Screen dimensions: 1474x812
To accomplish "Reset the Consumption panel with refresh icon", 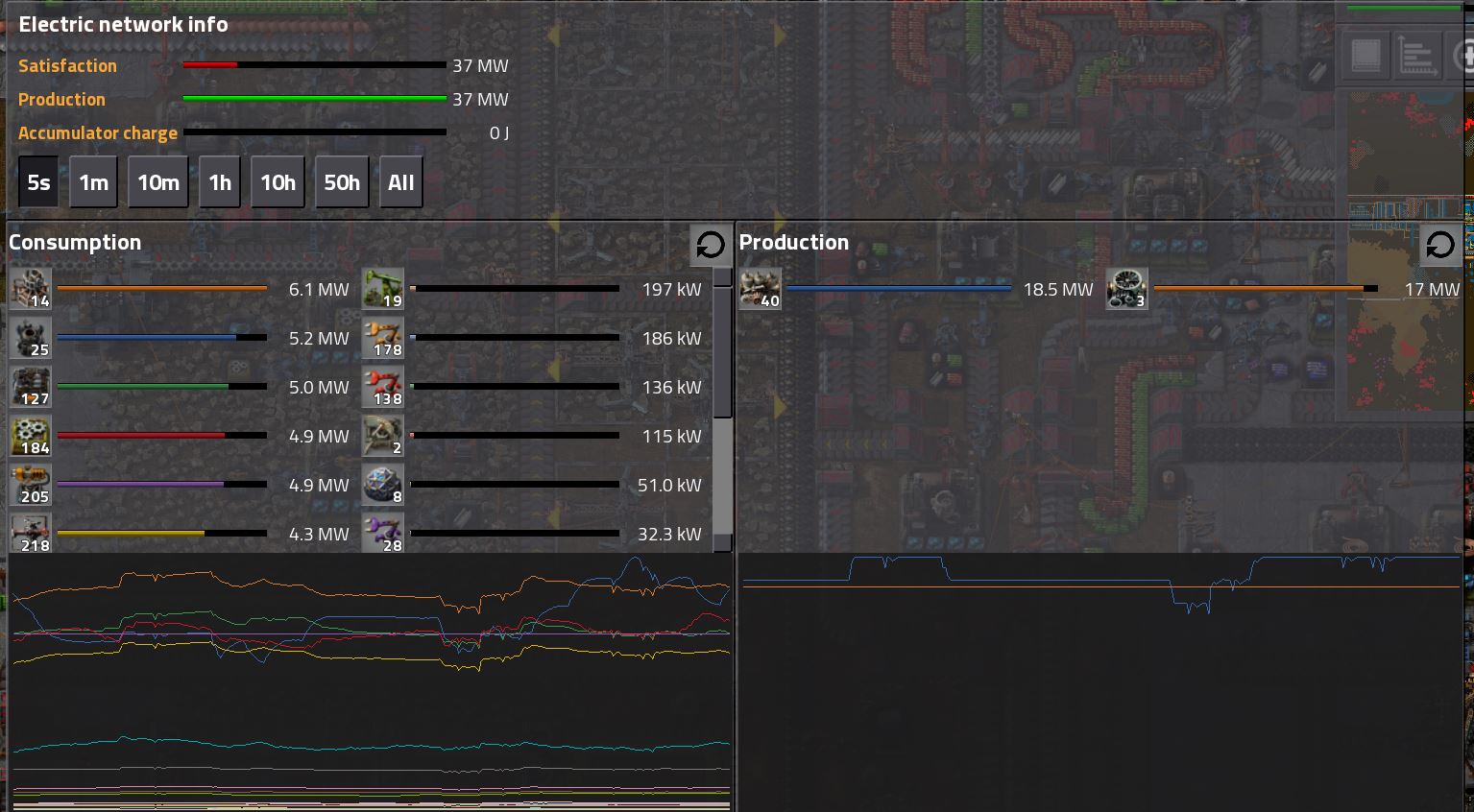I will pyautogui.click(x=711, y=246).
